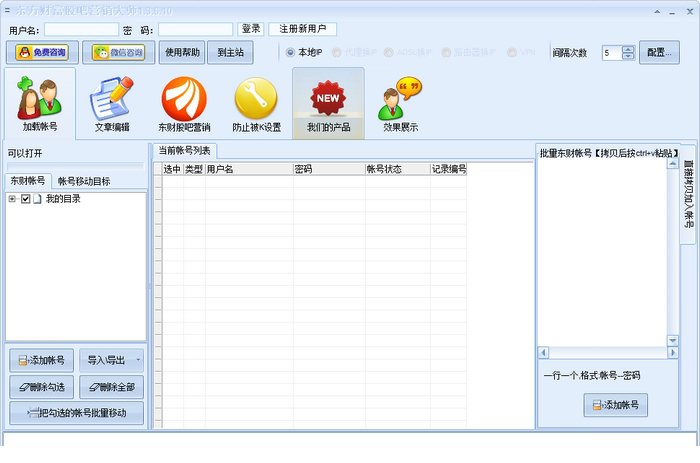Click the 删除勾选 button
This screenshot has height=463, width=700.
[42, 387]
